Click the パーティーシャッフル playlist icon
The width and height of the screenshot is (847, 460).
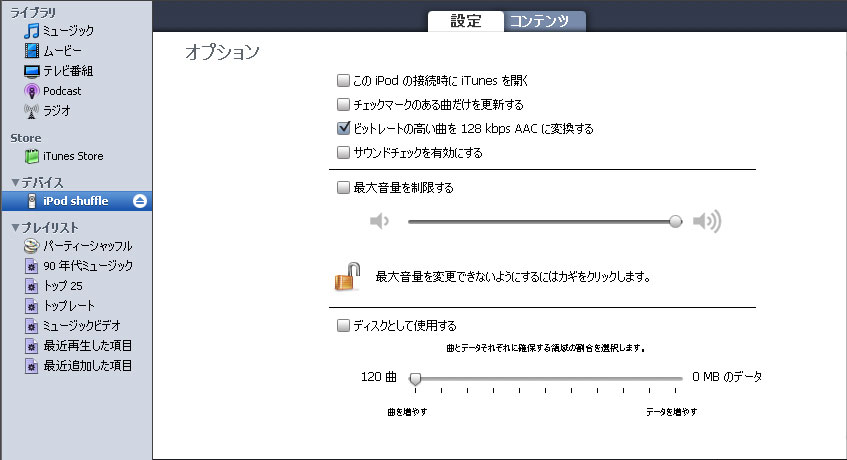[x=31, y=246]
